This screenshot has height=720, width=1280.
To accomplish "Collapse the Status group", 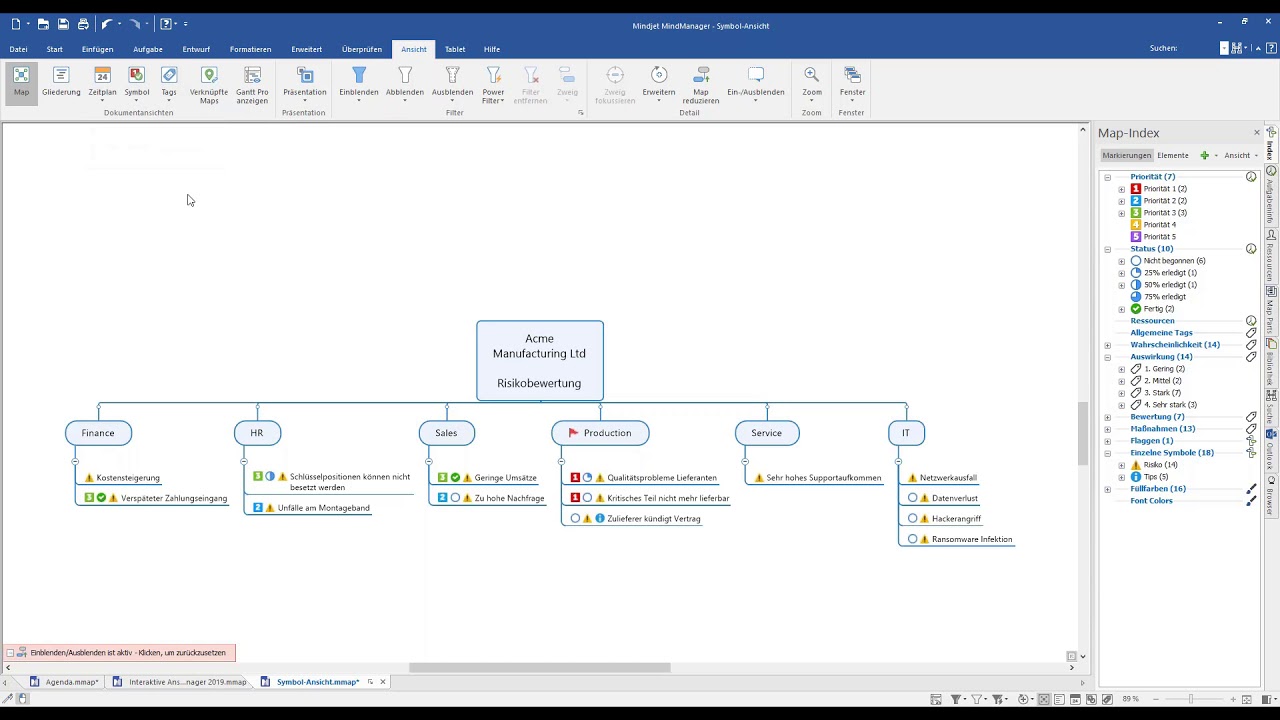I will (1107, 249).
